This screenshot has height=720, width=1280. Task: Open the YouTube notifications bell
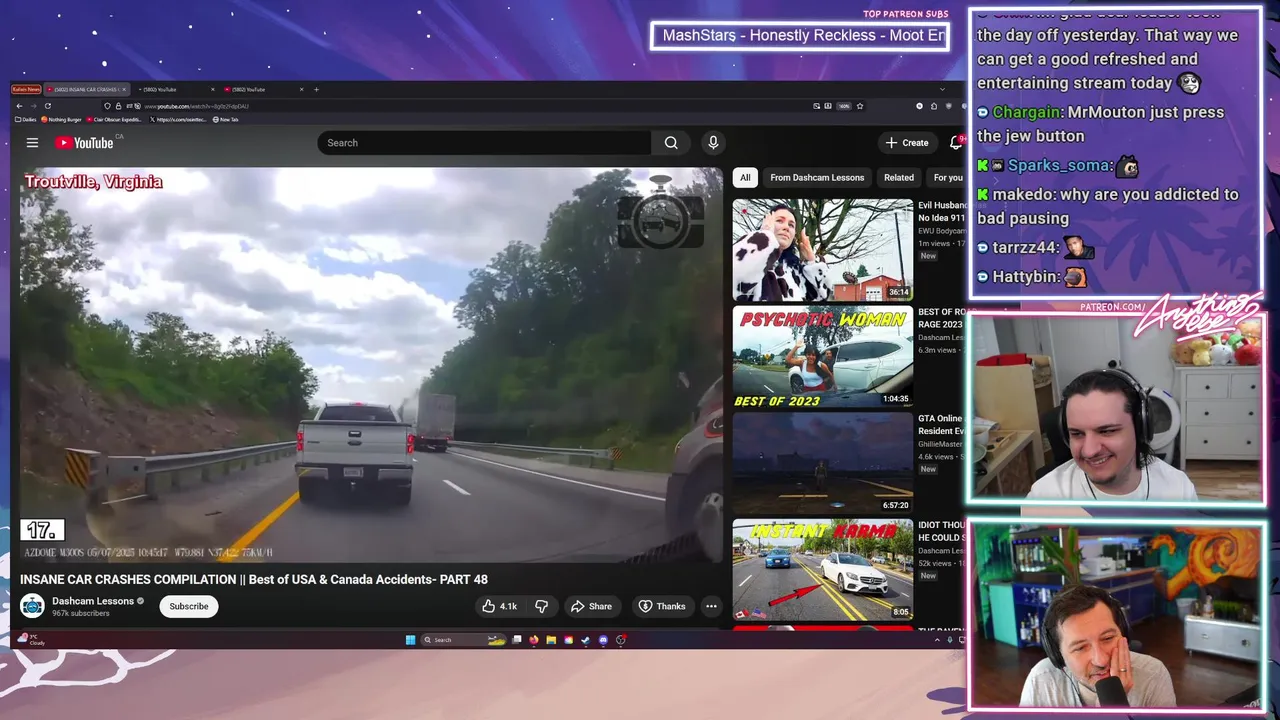[956, 143]
